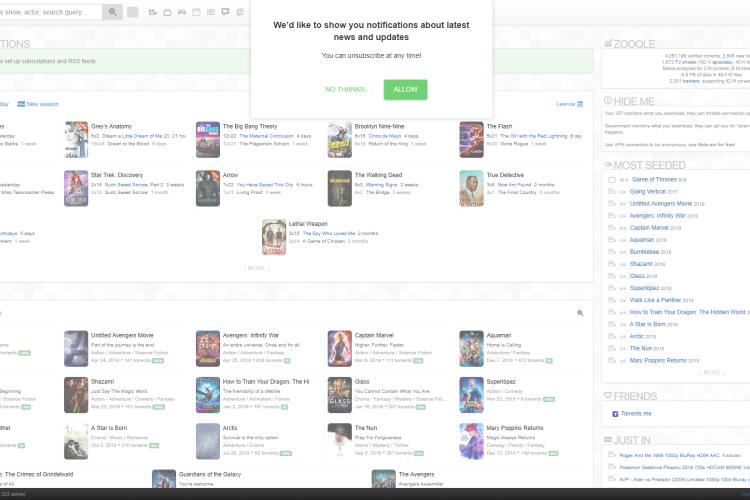Open the gamepad games icon in top toolbar

[x=182, y=12]
